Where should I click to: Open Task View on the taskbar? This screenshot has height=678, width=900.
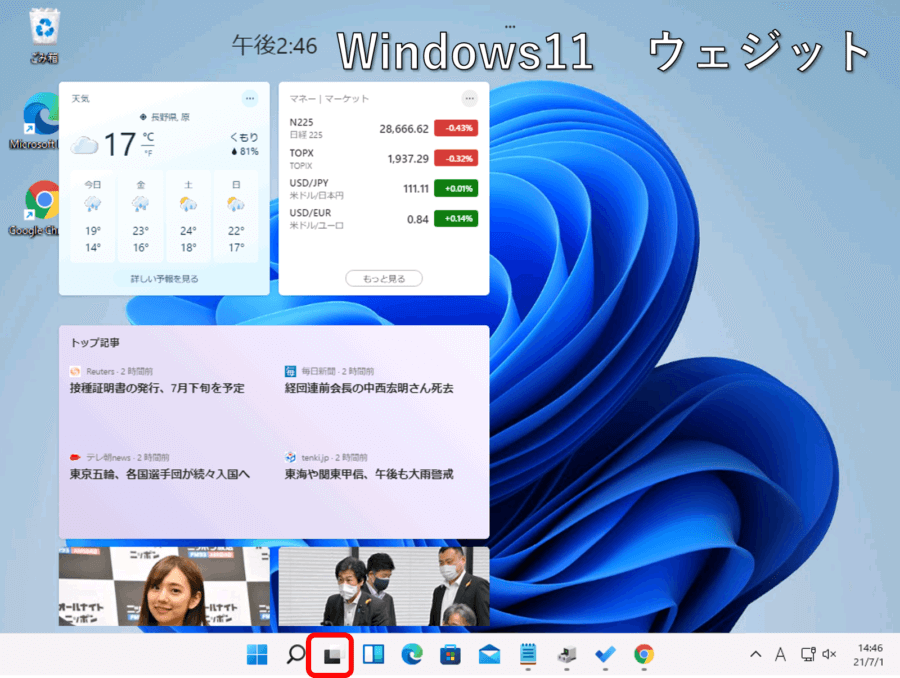click(x=333, y=654)
